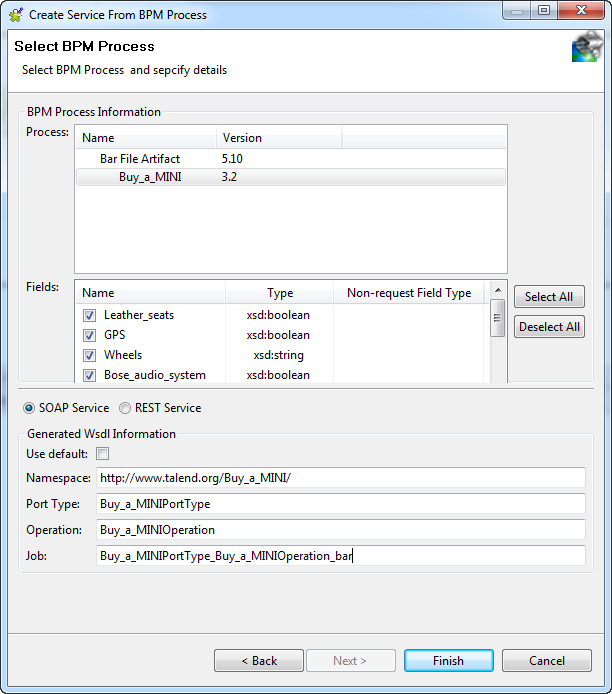Click inside the Job input field
The width and height of the screenshot is (612, 694).
pyautogui.click(x=341, y=555)
